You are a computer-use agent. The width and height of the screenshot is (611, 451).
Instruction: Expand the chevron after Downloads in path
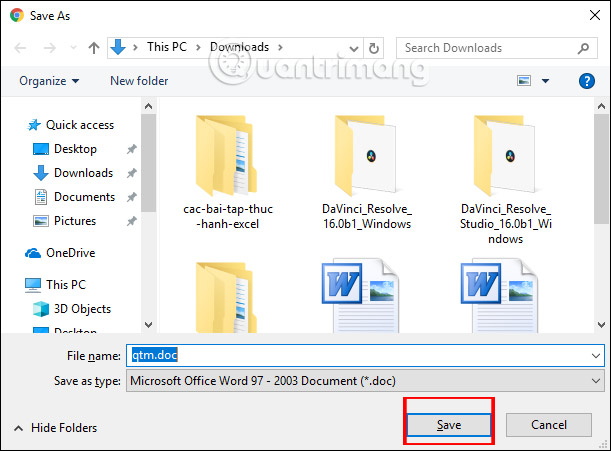click(280, 48)
